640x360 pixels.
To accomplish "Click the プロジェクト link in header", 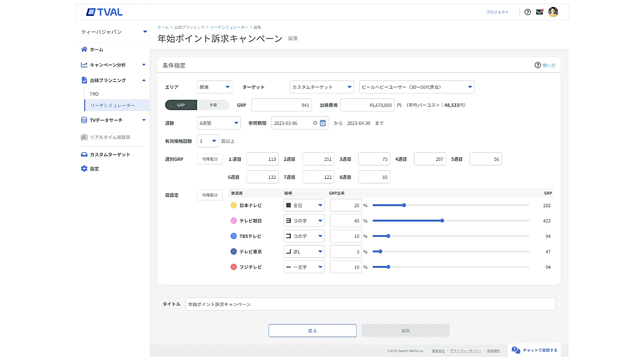I will click(x=498, y=12).
